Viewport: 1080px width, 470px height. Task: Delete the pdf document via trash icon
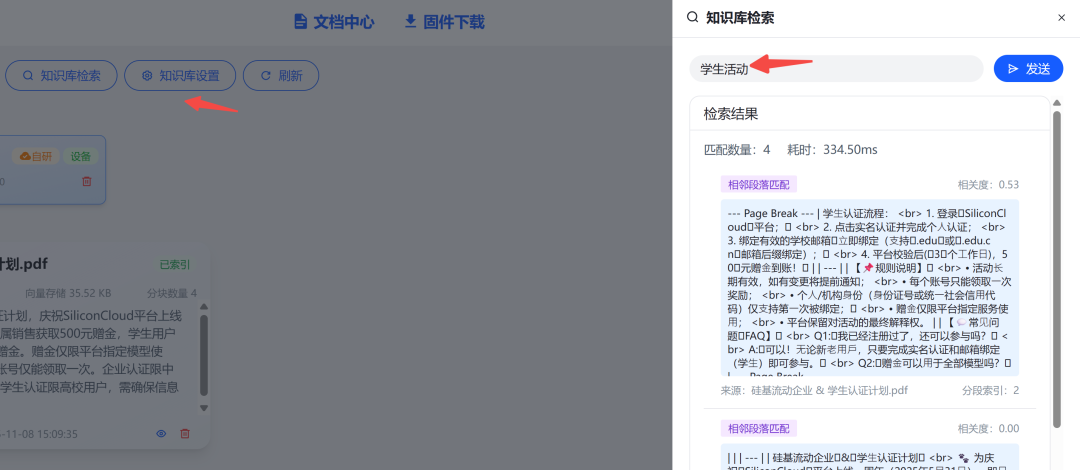pyautogui.click(x=185, y=433)
